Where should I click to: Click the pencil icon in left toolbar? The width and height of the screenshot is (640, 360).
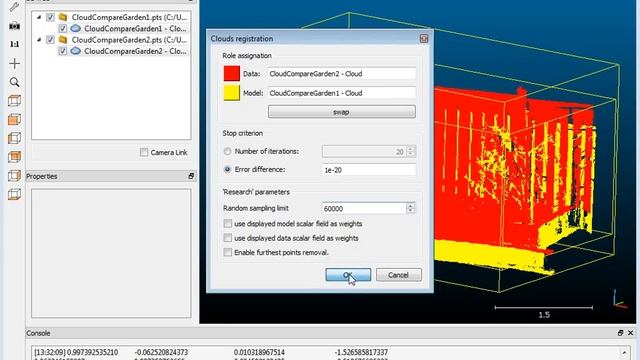(x=14, y=6)
